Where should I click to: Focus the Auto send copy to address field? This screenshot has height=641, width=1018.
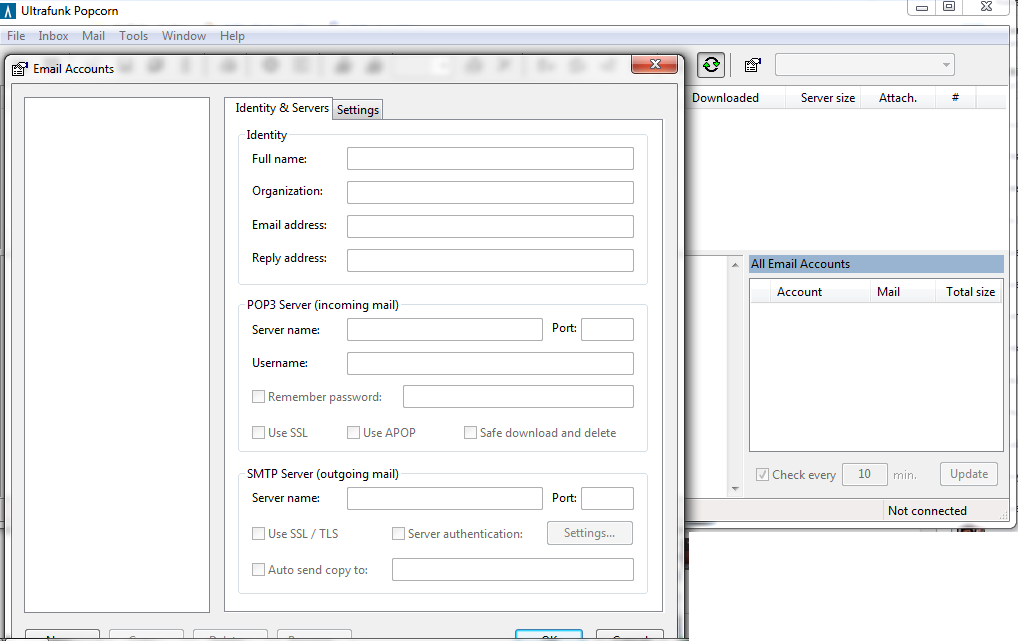point(513,570)
